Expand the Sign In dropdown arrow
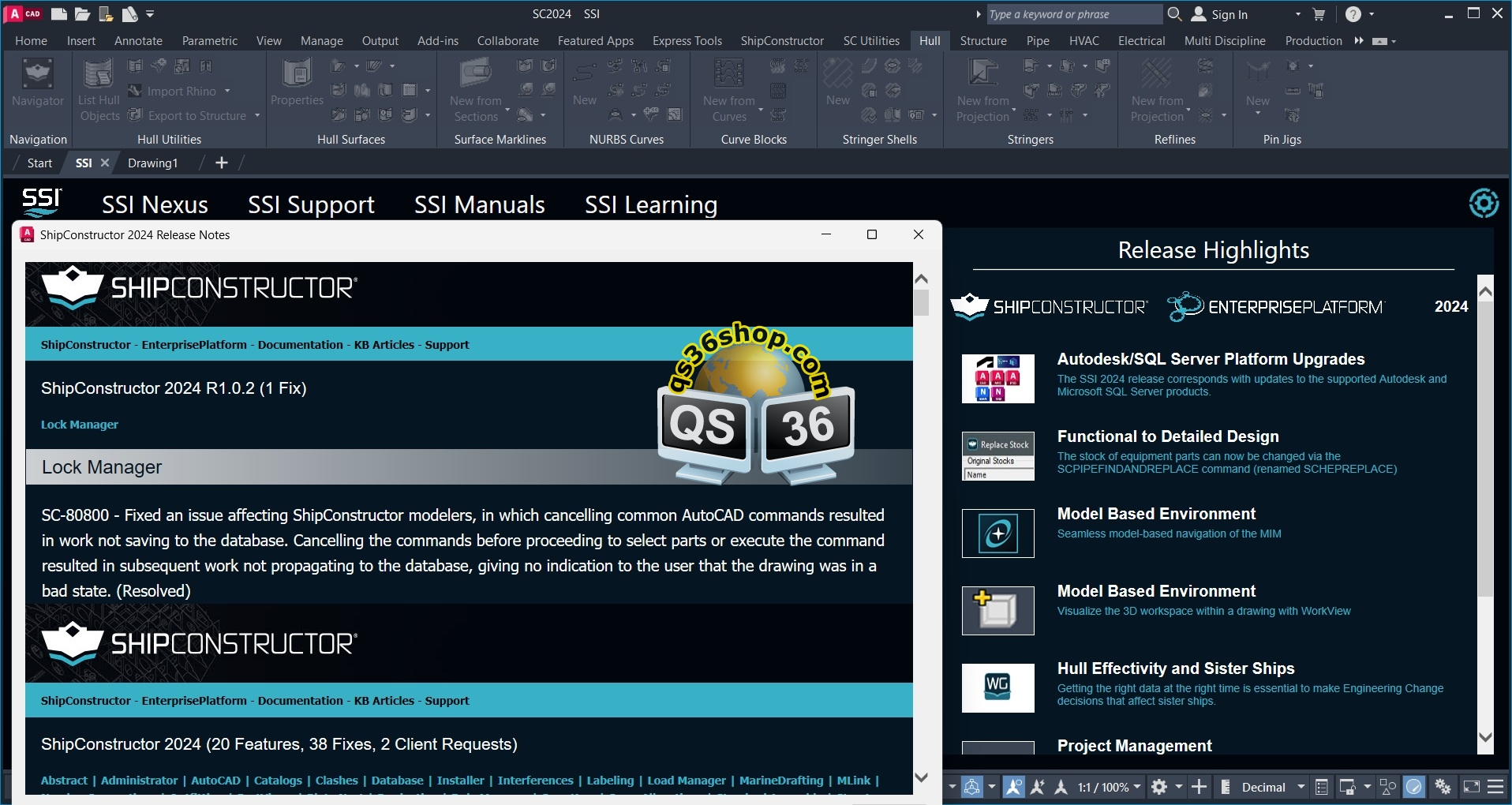1512x805 pixels. (x=1298, y=14)
